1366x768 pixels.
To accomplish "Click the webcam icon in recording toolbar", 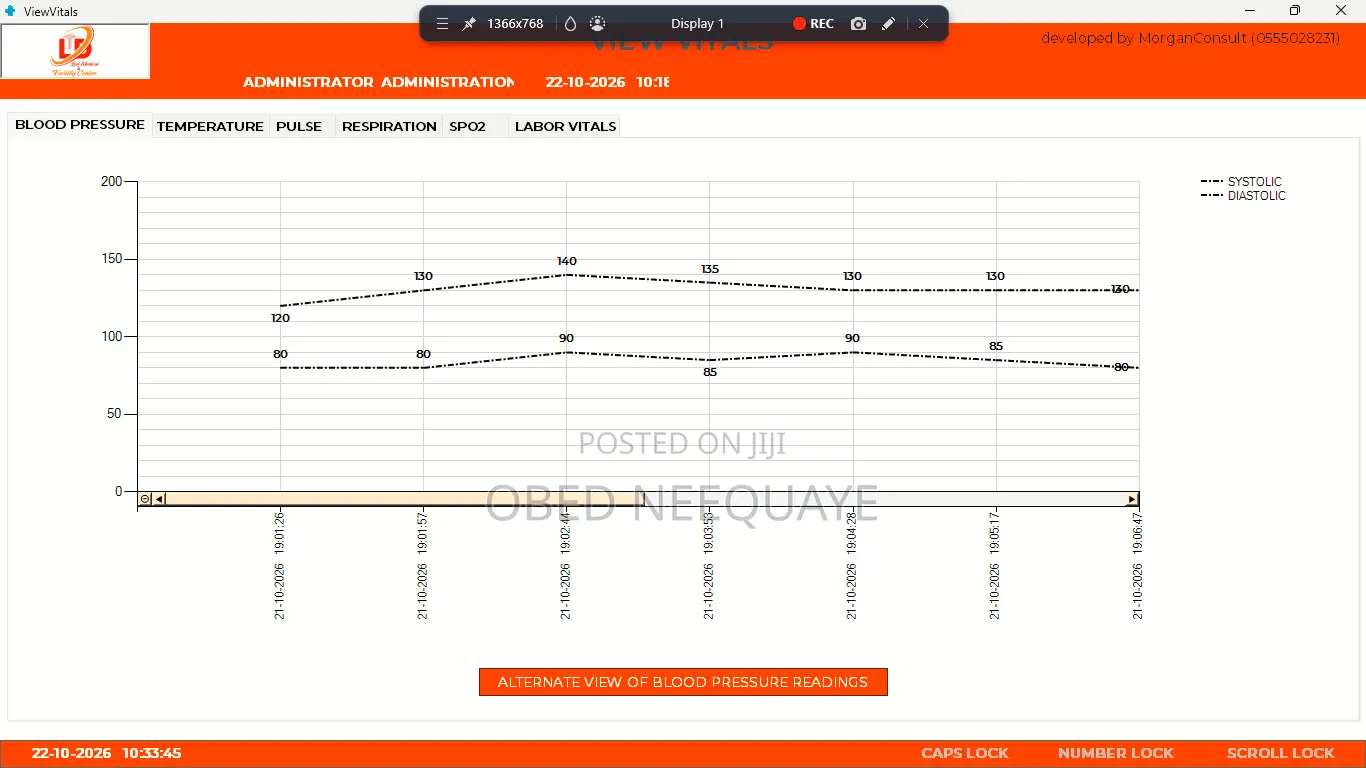I will pos(597,23).
